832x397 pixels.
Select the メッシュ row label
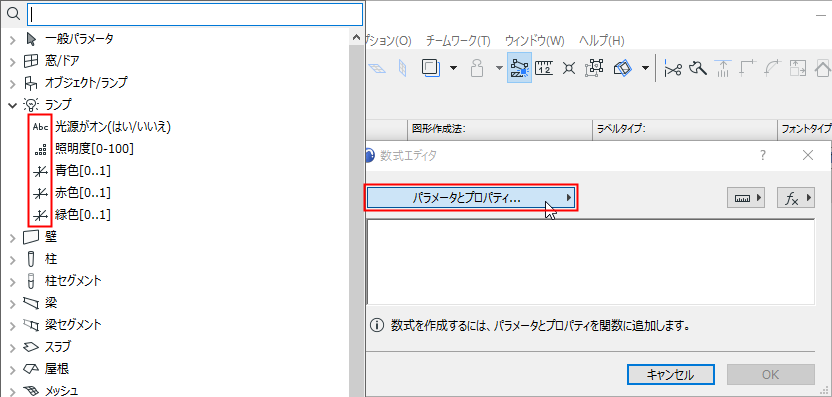click(62, 391)
